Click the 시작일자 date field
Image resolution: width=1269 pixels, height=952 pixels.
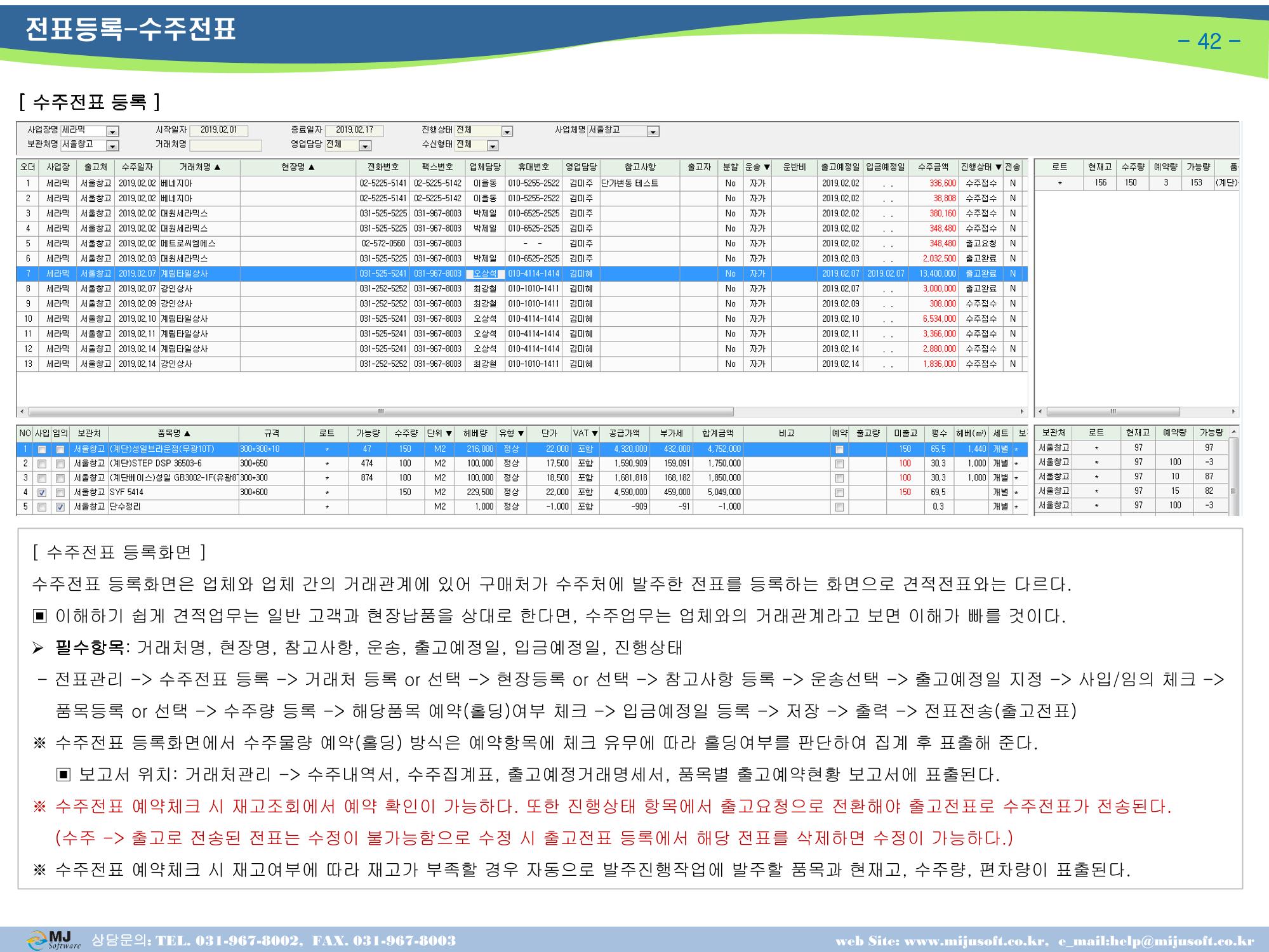click(x=219, y=131)
